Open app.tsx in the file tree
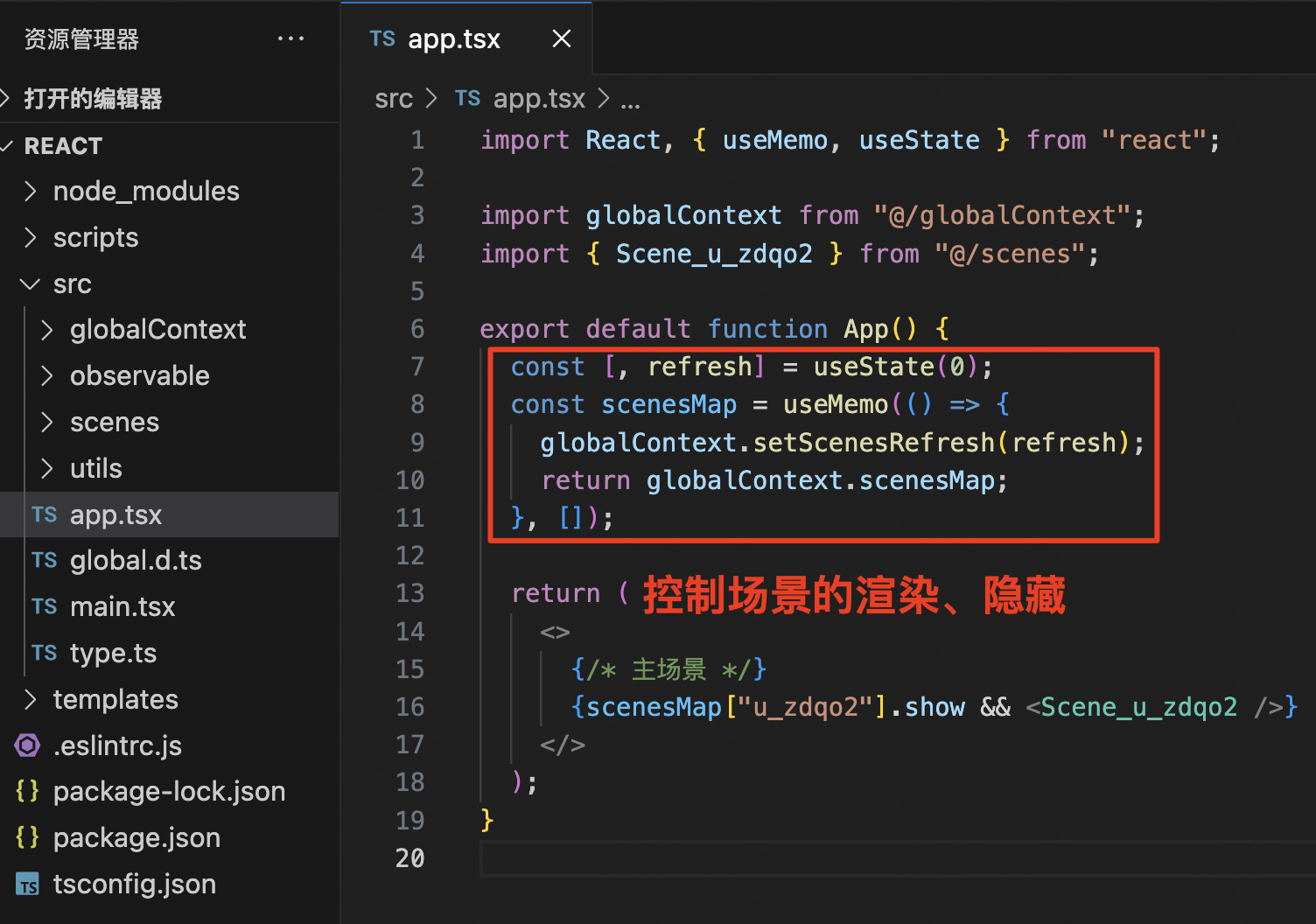Viewport: 1316px width, 924px height. point(169,514)
